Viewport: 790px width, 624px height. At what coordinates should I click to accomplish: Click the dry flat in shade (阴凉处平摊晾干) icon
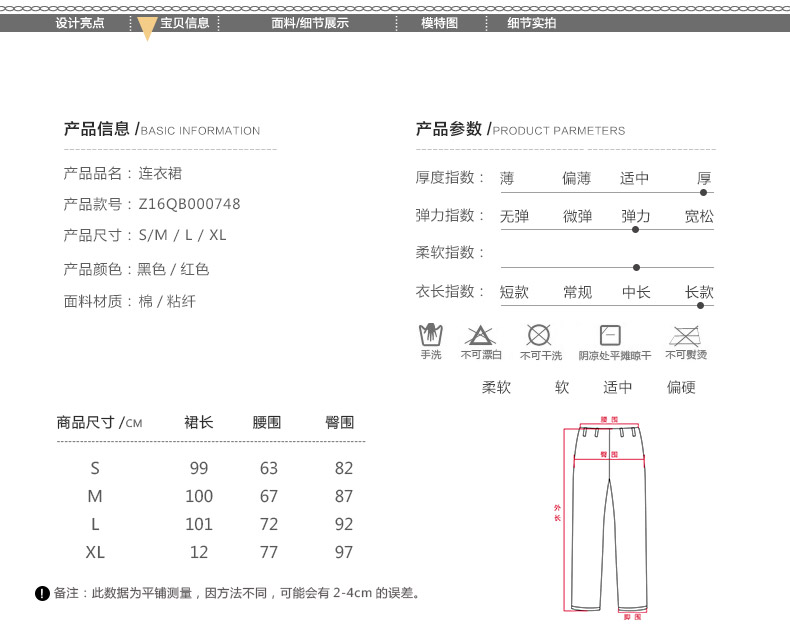tap(609, 335)
